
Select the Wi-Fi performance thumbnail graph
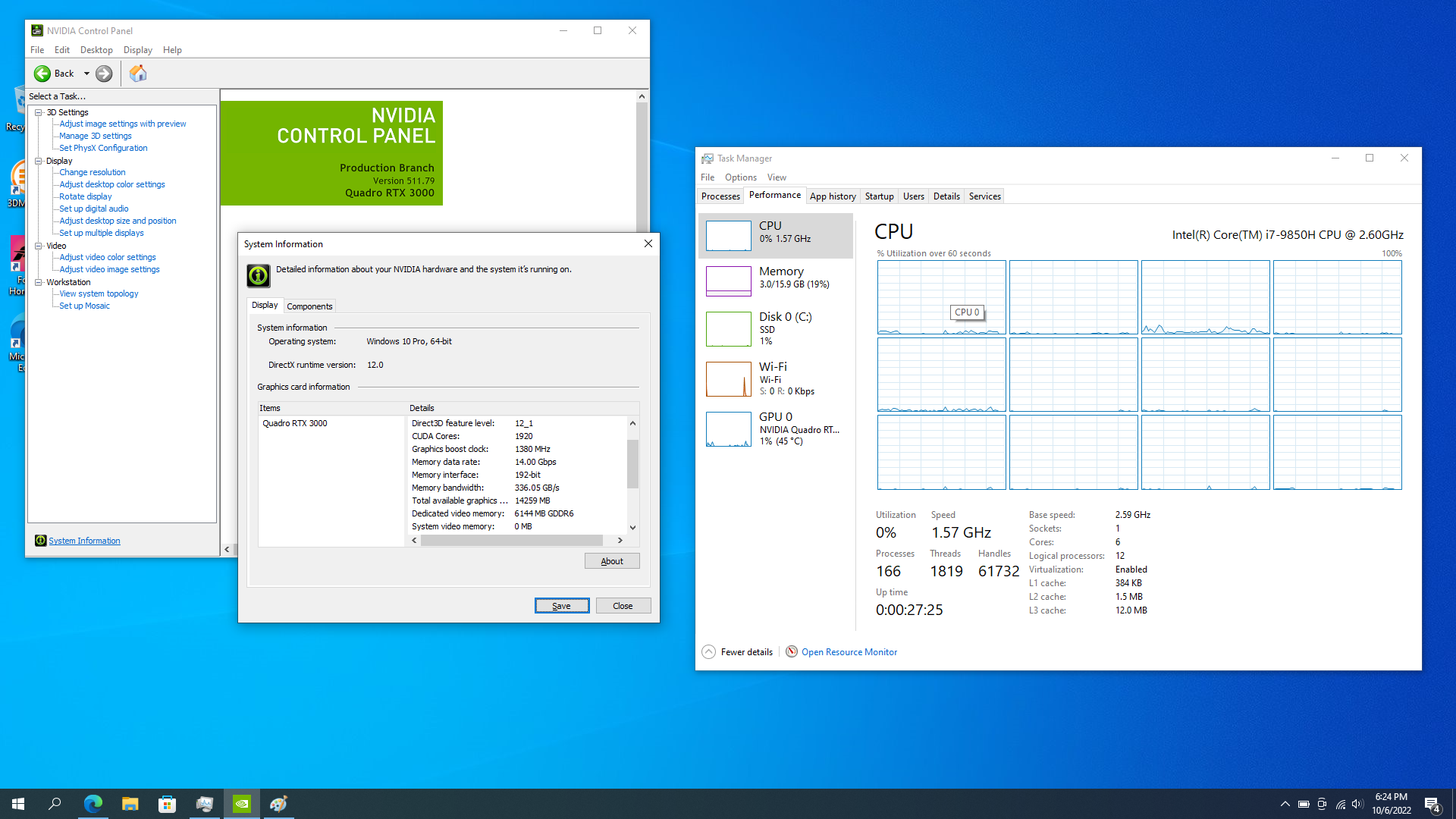pyautogui.click(x=729, y=379)
